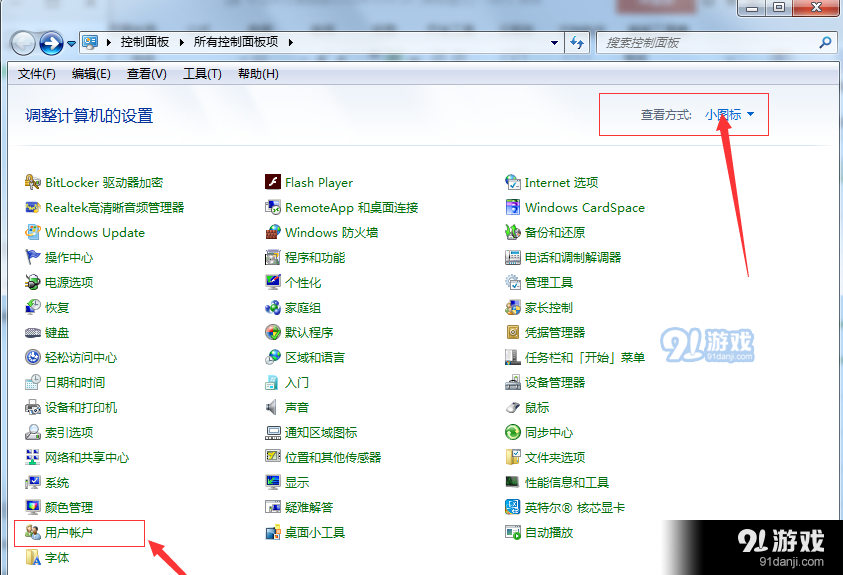Image resolution: width=843 pixels, height=575 pixels.
Task: Expand the arrow before 控制面板 breadcrumb
Action: click(109, 42)
